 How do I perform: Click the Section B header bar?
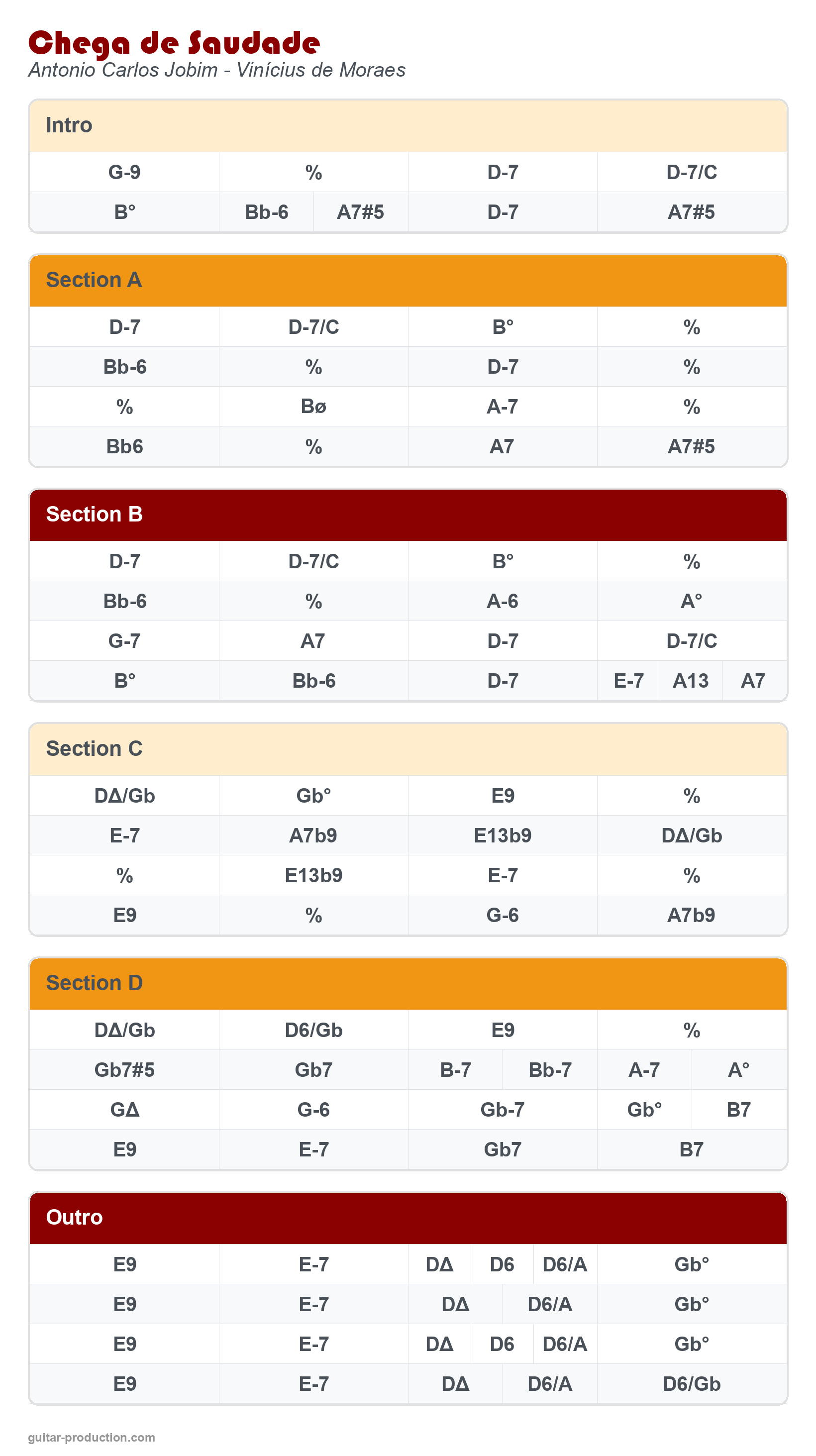[x=408, y=515]
